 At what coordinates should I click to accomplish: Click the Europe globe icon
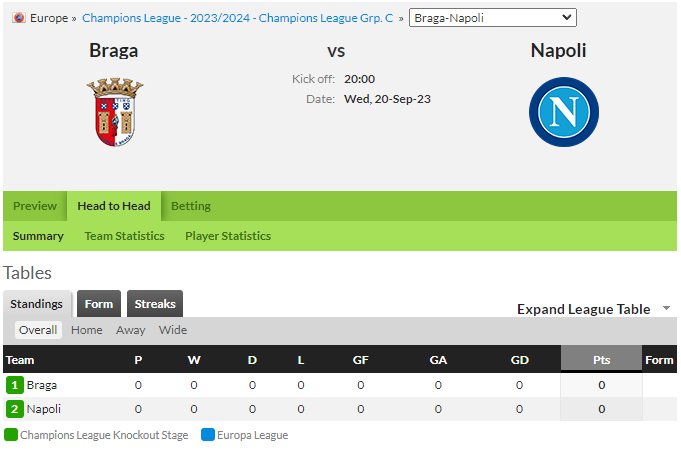[x=19, y=18]
